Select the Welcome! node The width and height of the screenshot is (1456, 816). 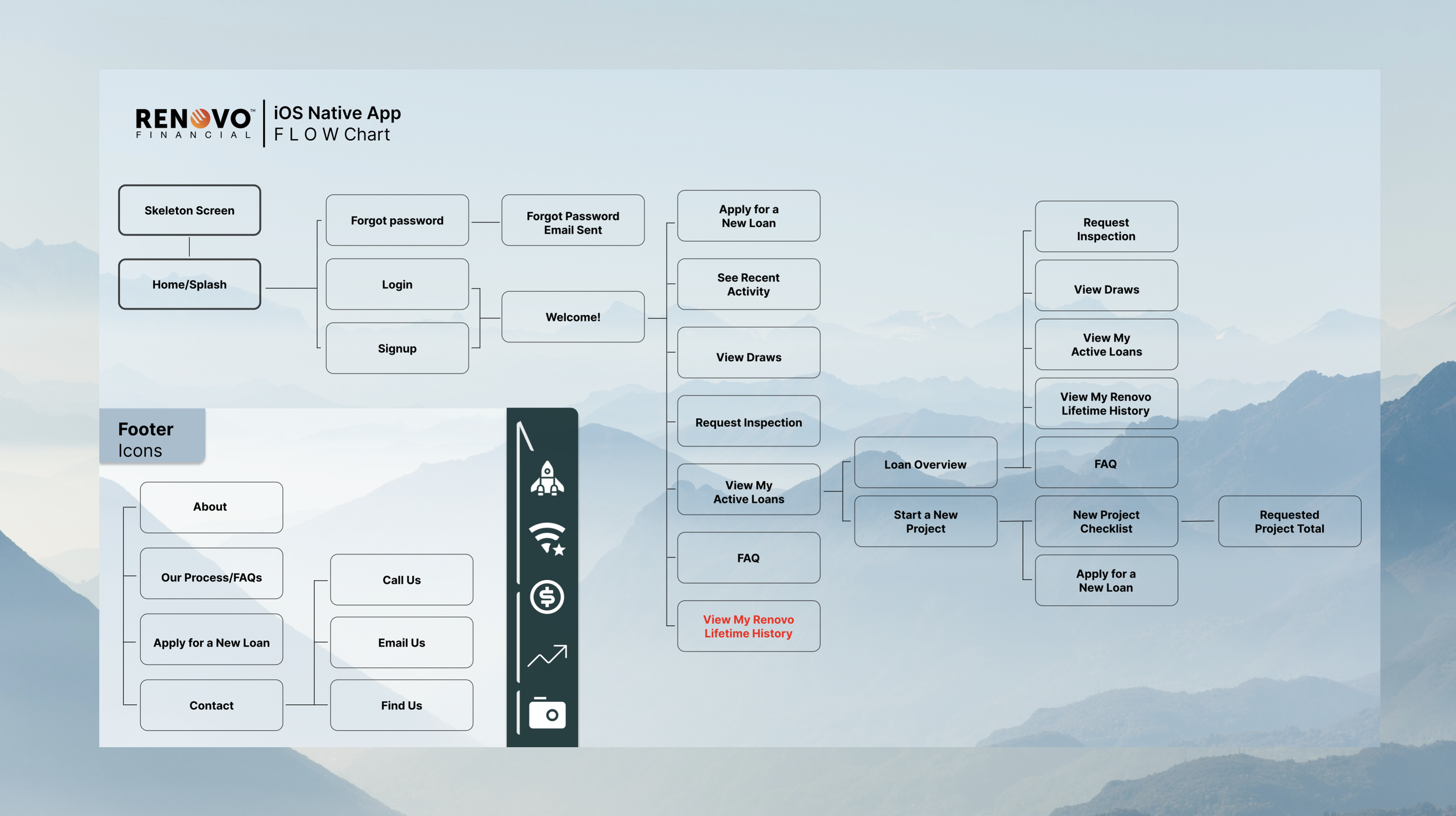click(x=572, y=317)
